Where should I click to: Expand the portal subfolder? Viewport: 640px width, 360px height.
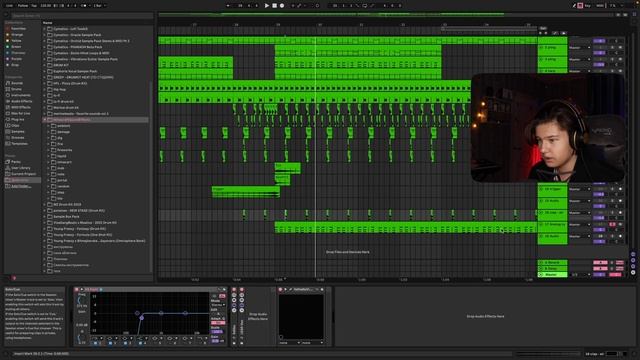coord(49,180)
